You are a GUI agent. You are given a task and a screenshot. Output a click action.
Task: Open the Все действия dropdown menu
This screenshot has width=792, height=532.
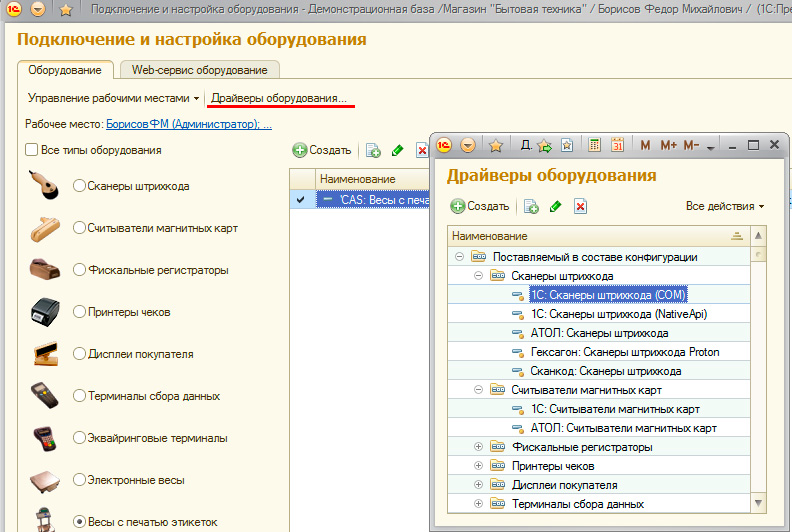[725, 206]
